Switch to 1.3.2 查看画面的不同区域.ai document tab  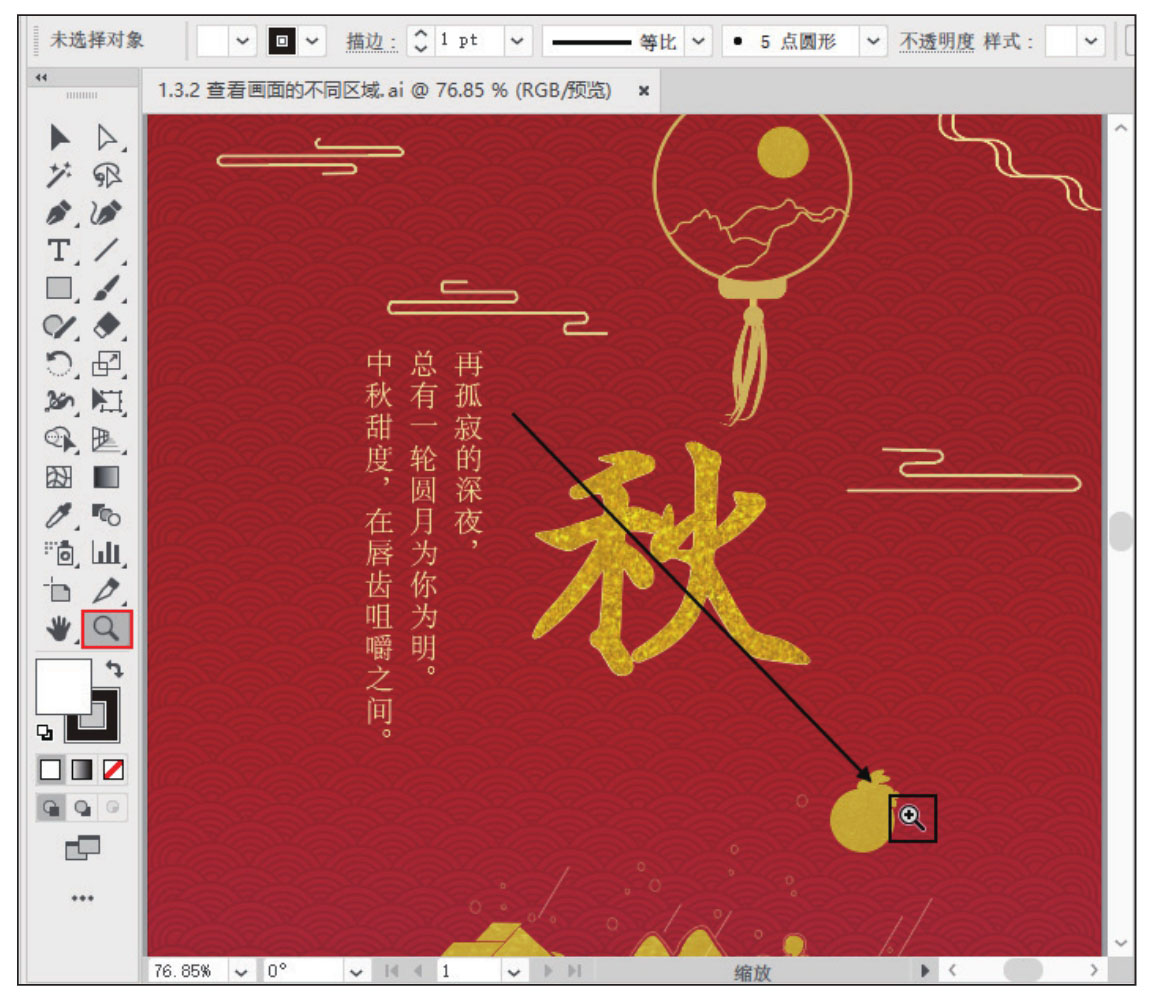(x=384, y=90)
